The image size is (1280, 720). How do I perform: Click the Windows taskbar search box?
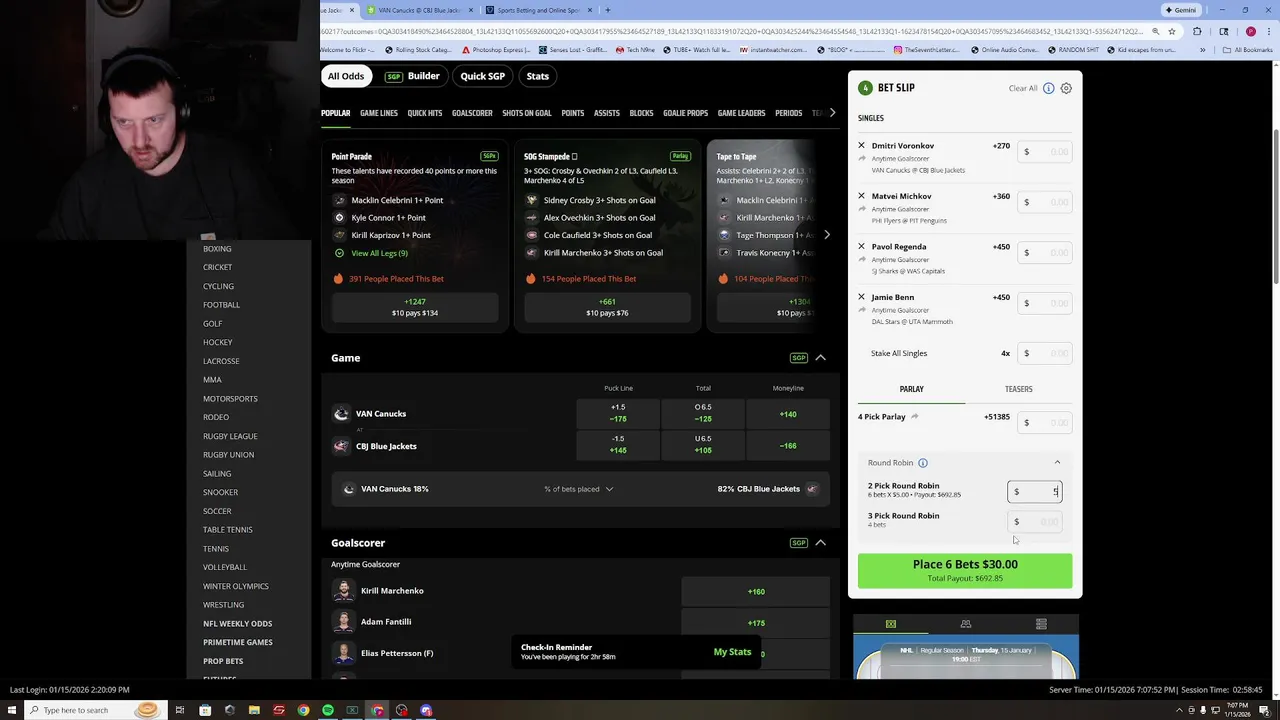95,710
